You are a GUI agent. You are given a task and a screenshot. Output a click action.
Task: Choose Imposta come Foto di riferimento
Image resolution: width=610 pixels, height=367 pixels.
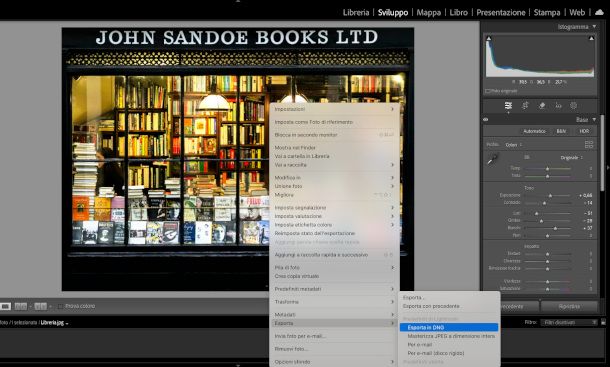coord(334,122)
